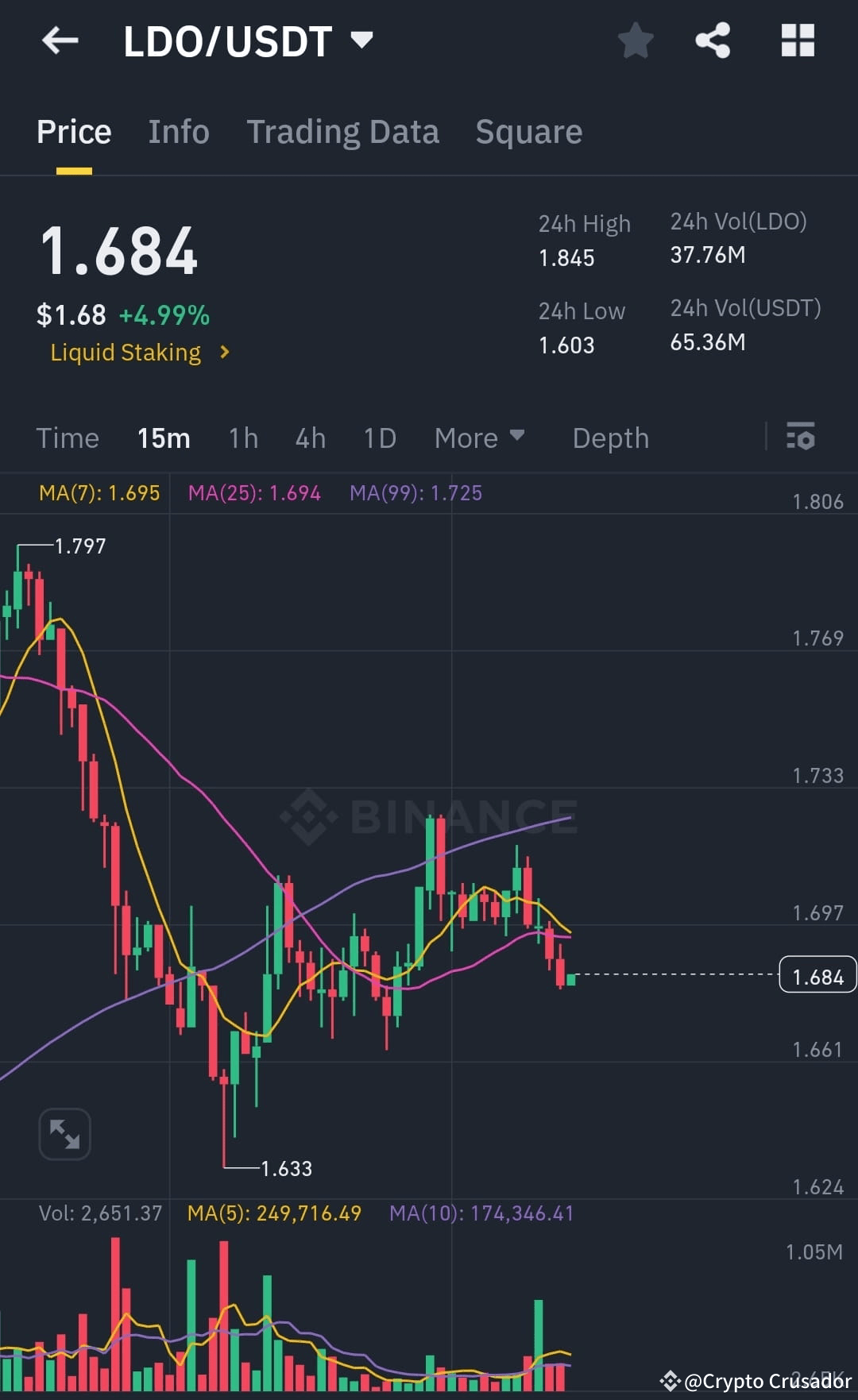Open chart settings icon beside Depth
The image size is (858, 1400).
coord(801,438)
